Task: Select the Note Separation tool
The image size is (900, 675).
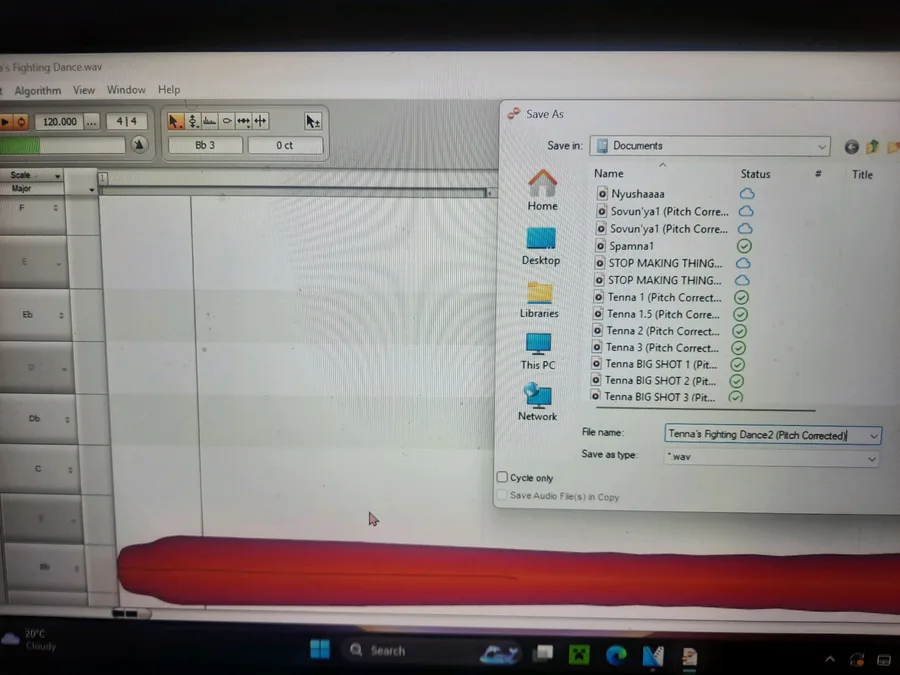Action: tap(260, 121)
